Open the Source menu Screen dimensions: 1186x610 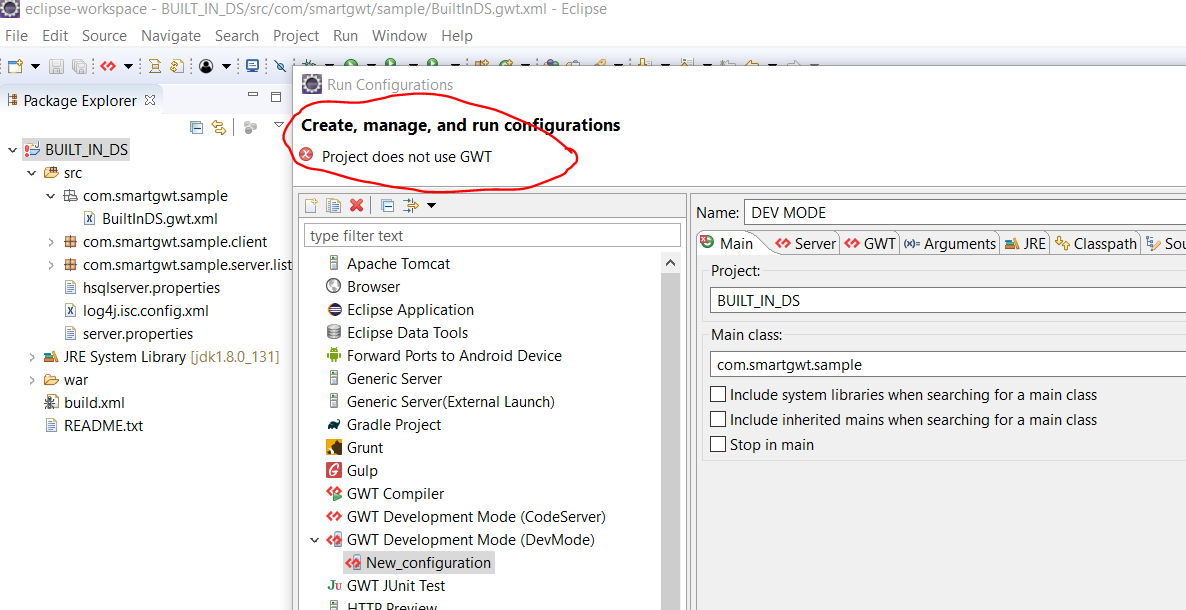104,36
